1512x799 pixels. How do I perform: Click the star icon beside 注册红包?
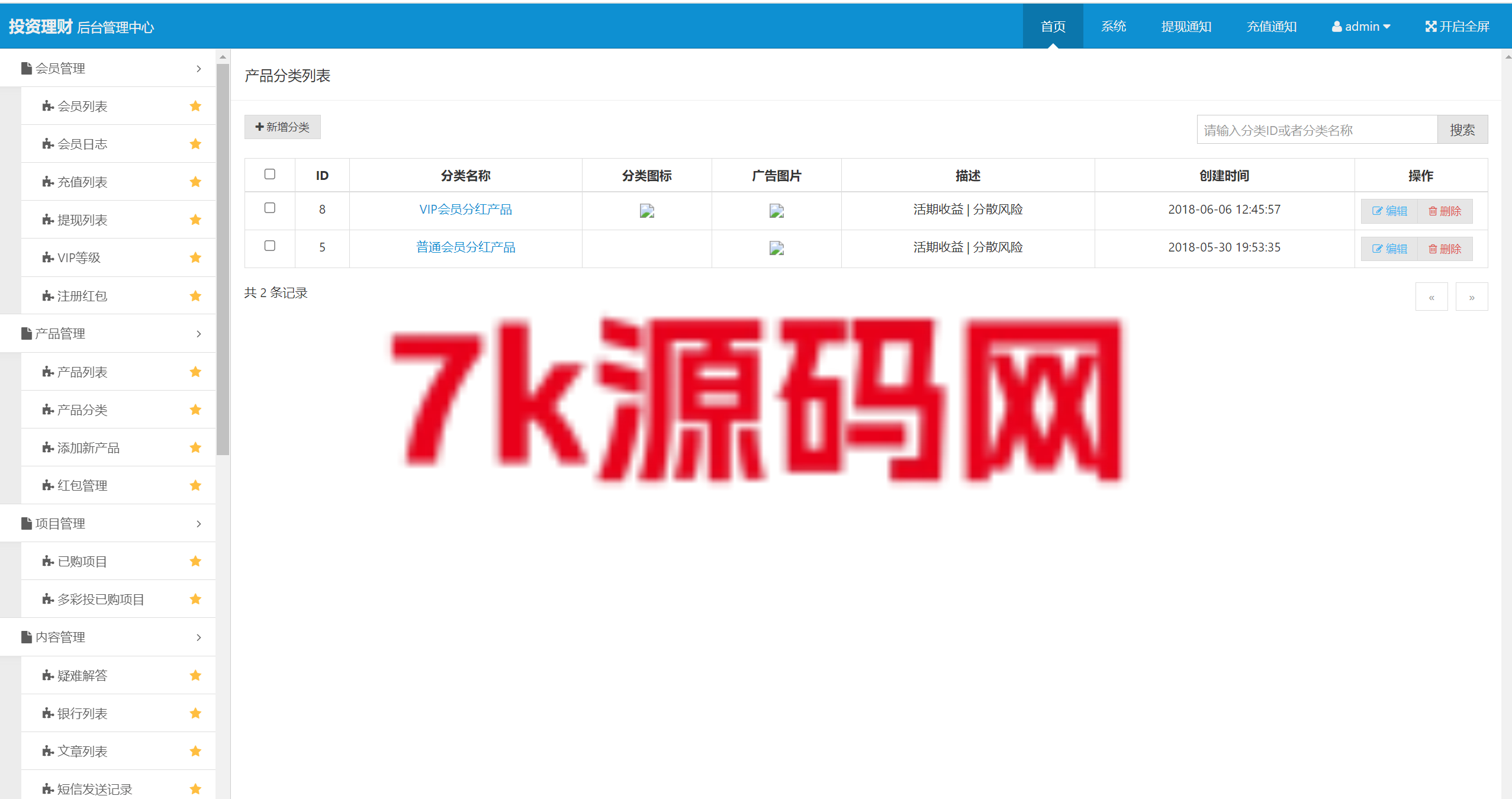tap(195, 296)
